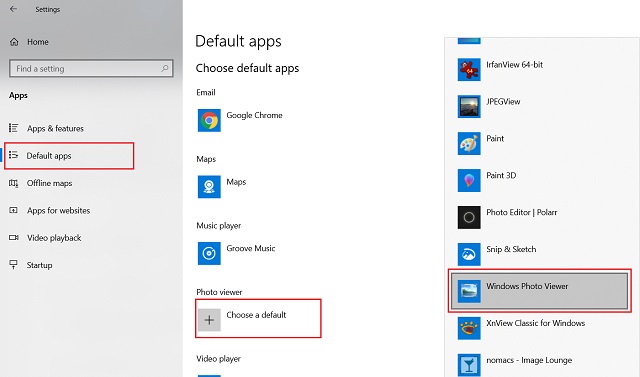Select the Windows Photo Viewer icon
640x377 pixels.
pos(469,291)
